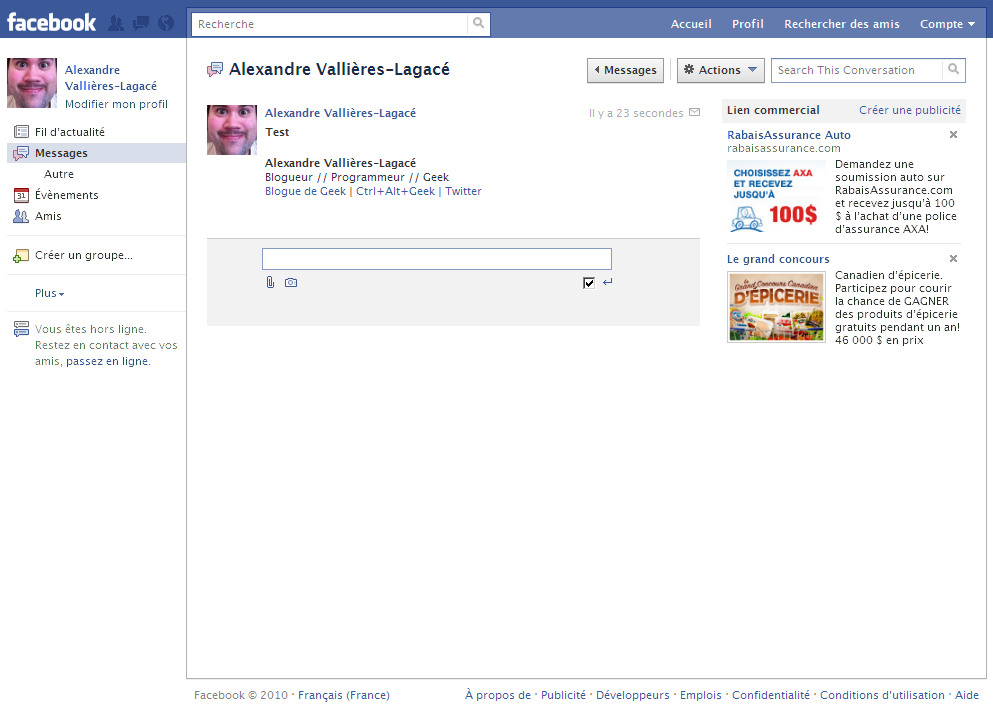
Task: Click the search icon in Search This Conversation
Action: tap(954, 70)
